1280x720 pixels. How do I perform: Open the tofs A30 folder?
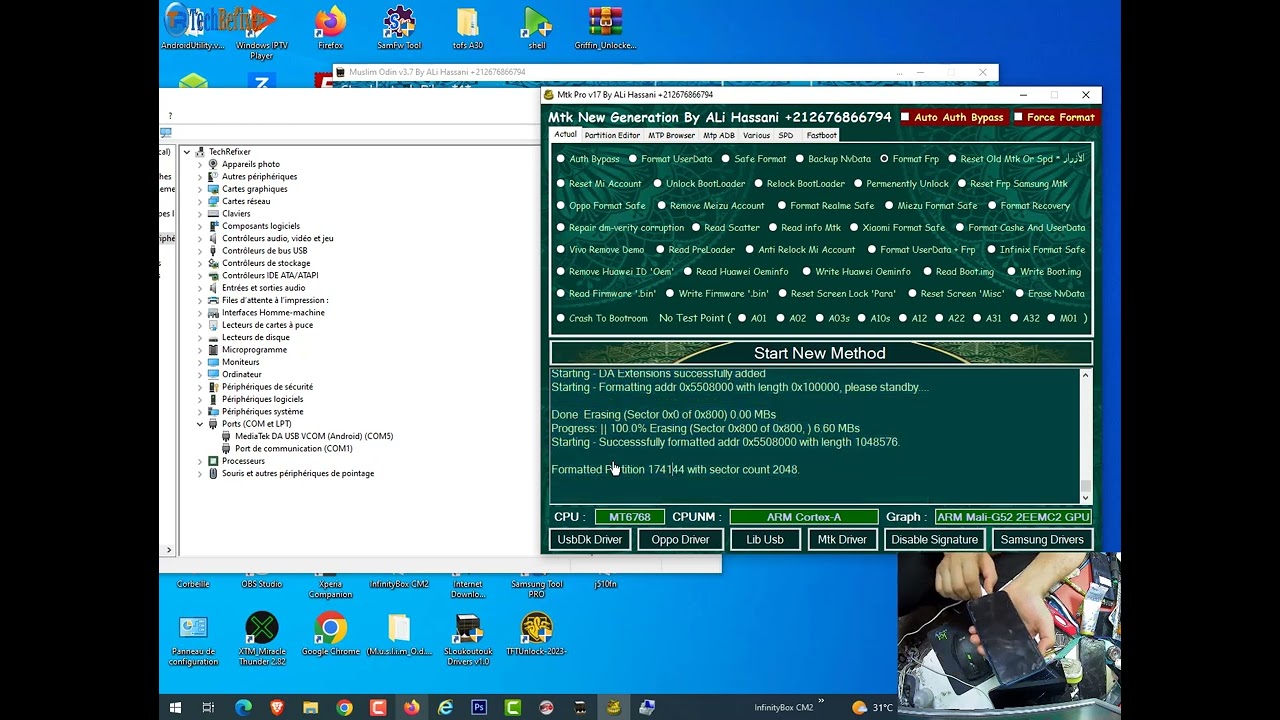coord(467,28)
